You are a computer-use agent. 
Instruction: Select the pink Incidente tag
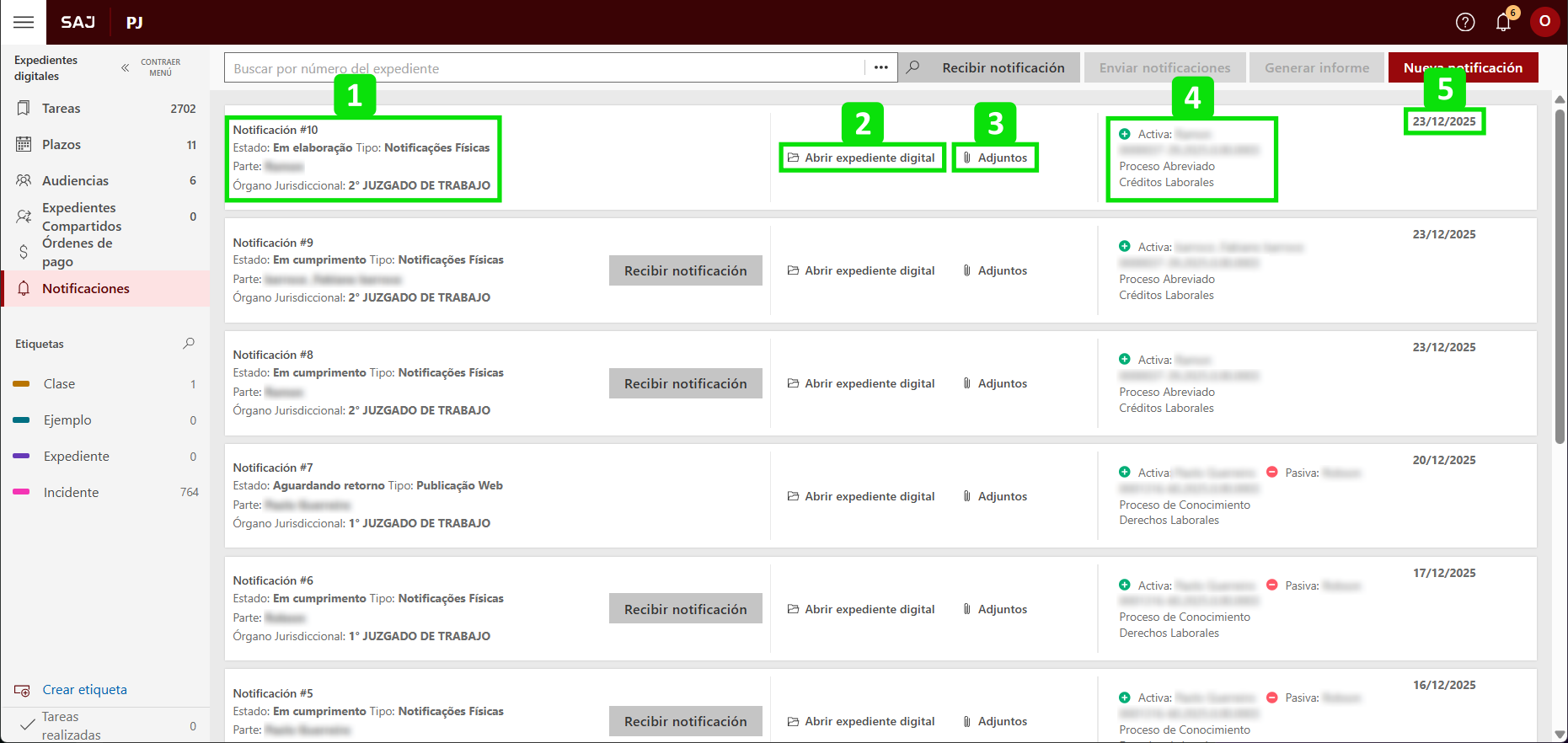71,493
